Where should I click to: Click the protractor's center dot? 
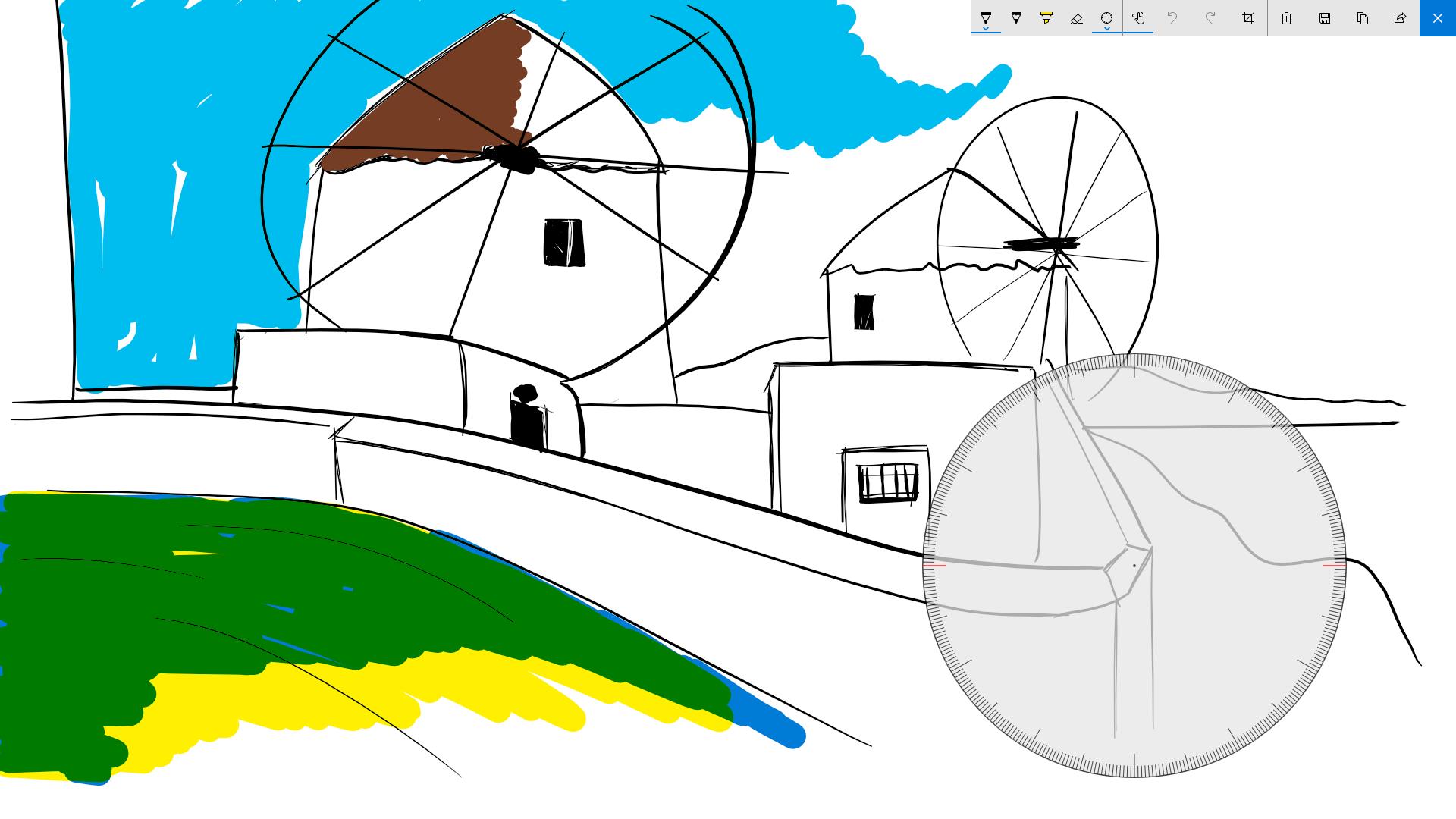[x=1134, y=566]
